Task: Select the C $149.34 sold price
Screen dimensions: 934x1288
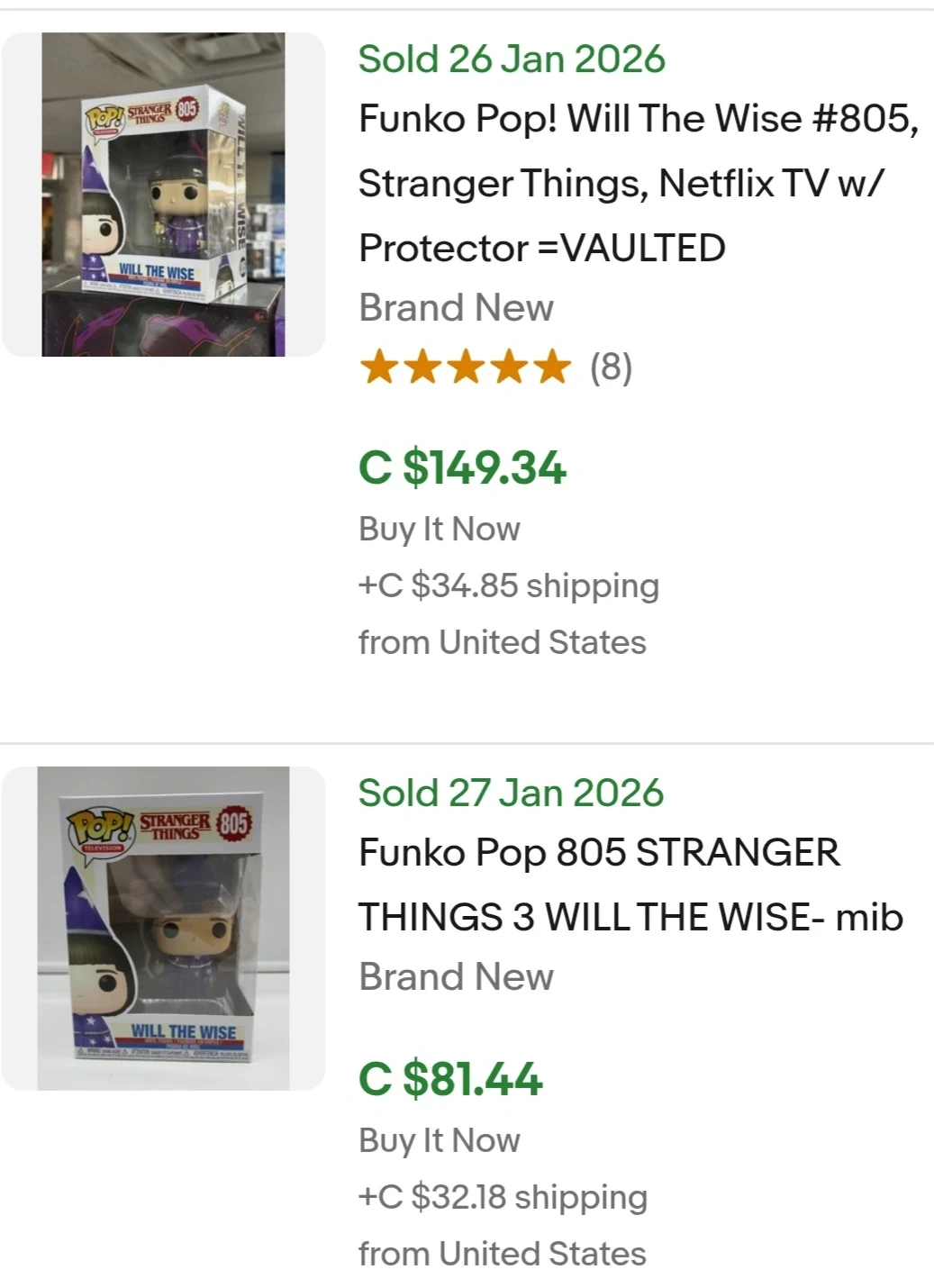Action: [462, 467]
